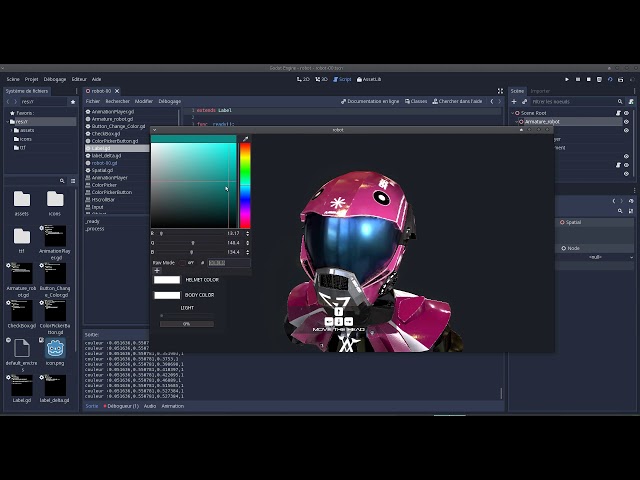Click the inspector search icon
640x480 pixels.
pos(620,211)
